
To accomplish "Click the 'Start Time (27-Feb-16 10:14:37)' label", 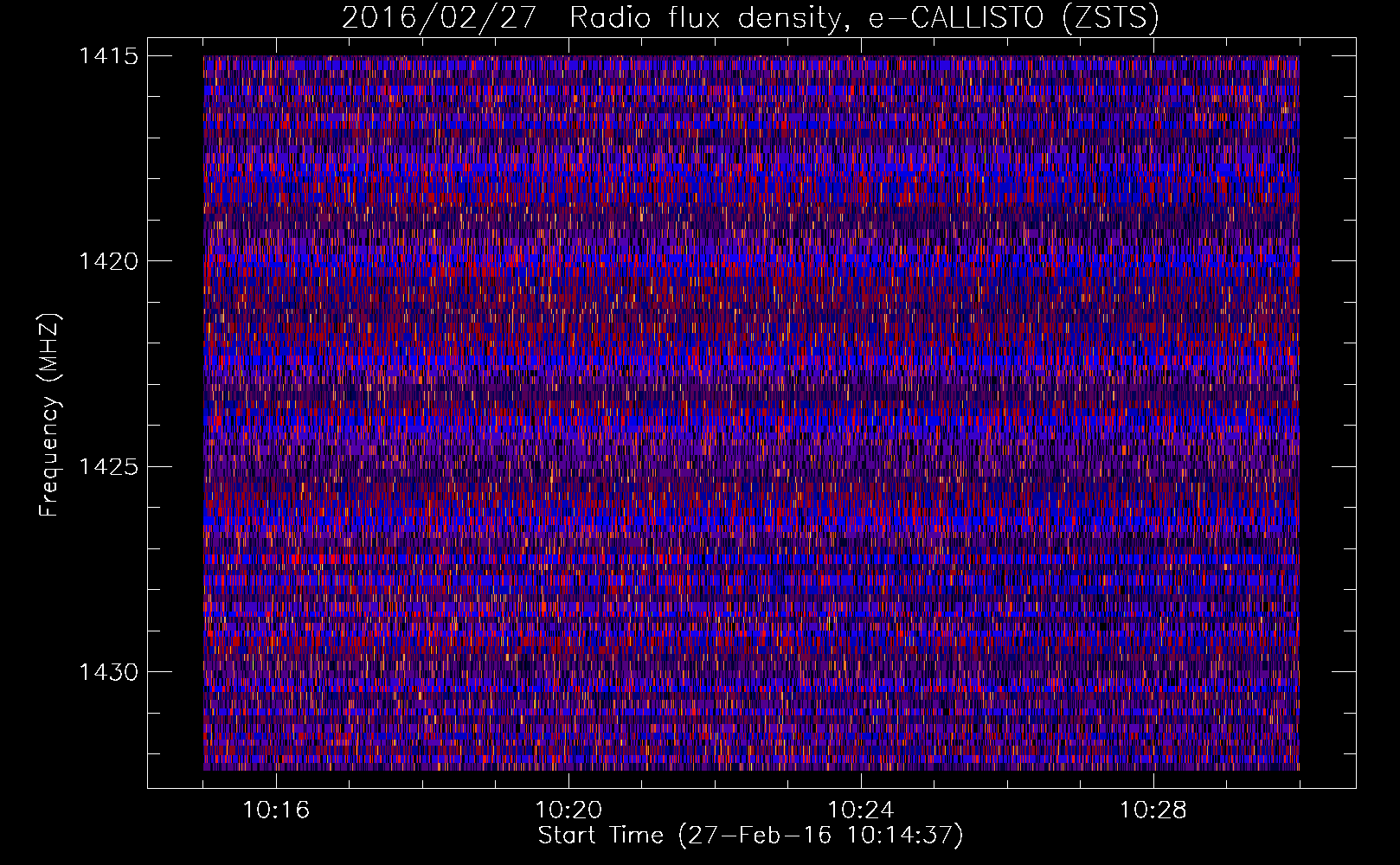I will pyautogui.click(x=750, y=836).
